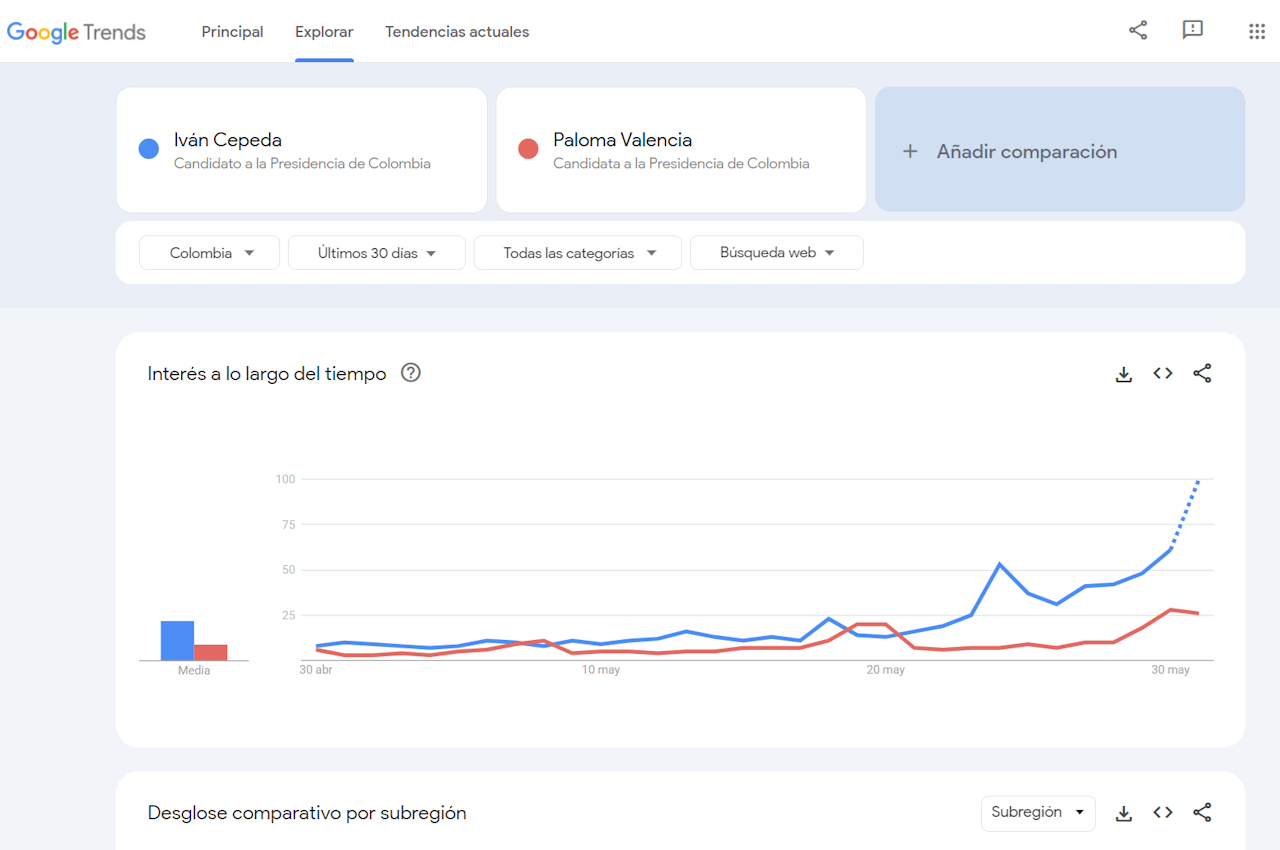1280x850 pixels.
Task: Open the send feedback icon
Action: click(1192, 30)
